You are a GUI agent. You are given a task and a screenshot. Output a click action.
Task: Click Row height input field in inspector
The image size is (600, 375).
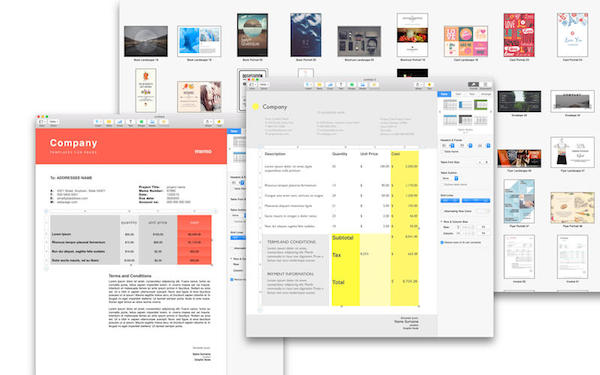coord(483,227)
